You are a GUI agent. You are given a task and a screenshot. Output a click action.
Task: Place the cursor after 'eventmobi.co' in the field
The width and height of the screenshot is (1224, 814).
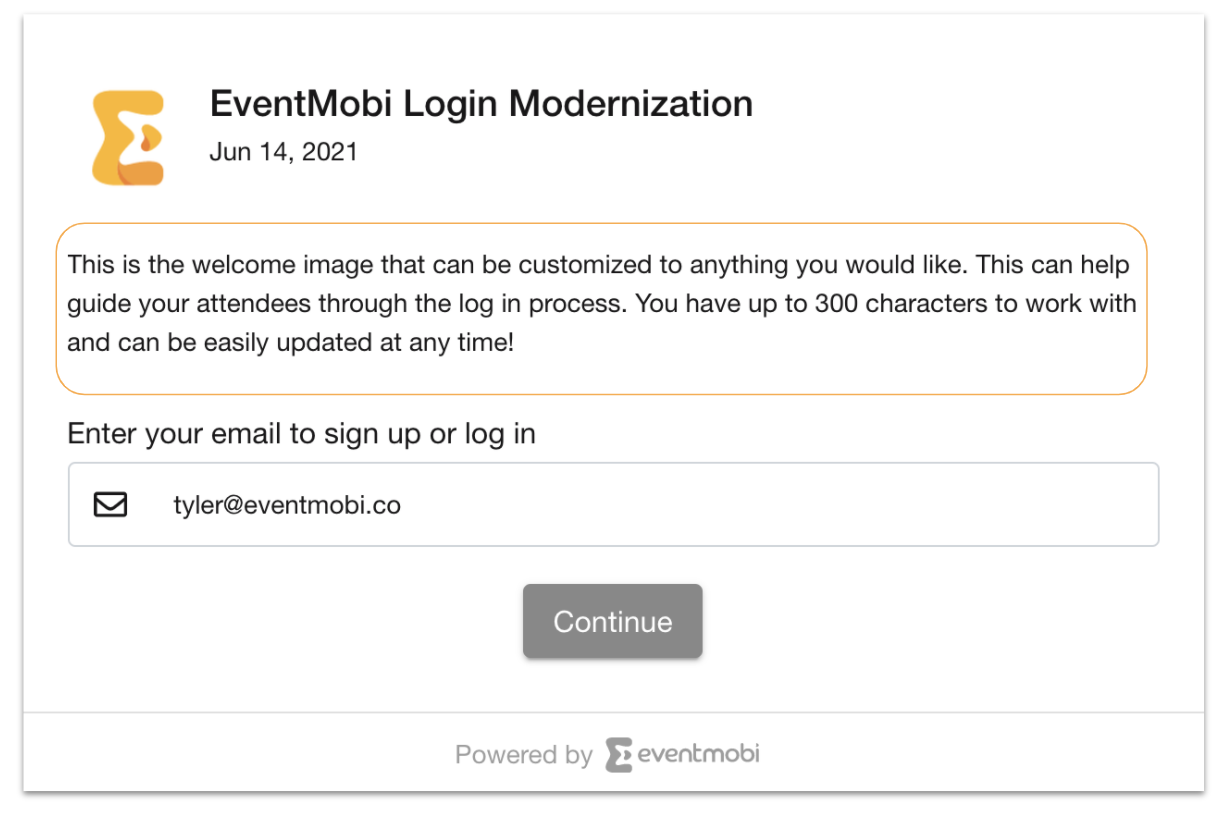click(x=403, y=505)
